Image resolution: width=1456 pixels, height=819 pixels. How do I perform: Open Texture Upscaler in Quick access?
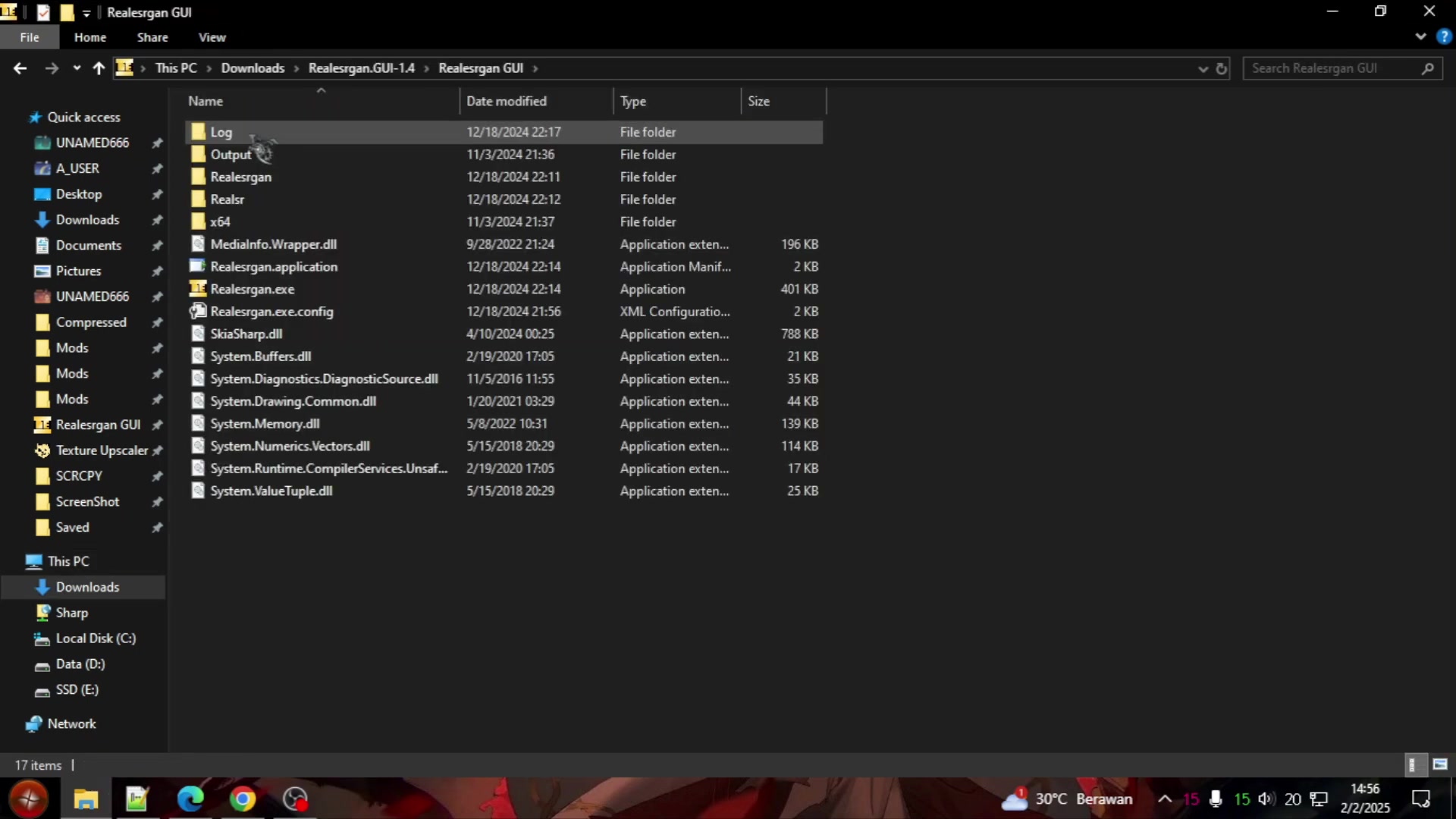click(x=101, y=450)
